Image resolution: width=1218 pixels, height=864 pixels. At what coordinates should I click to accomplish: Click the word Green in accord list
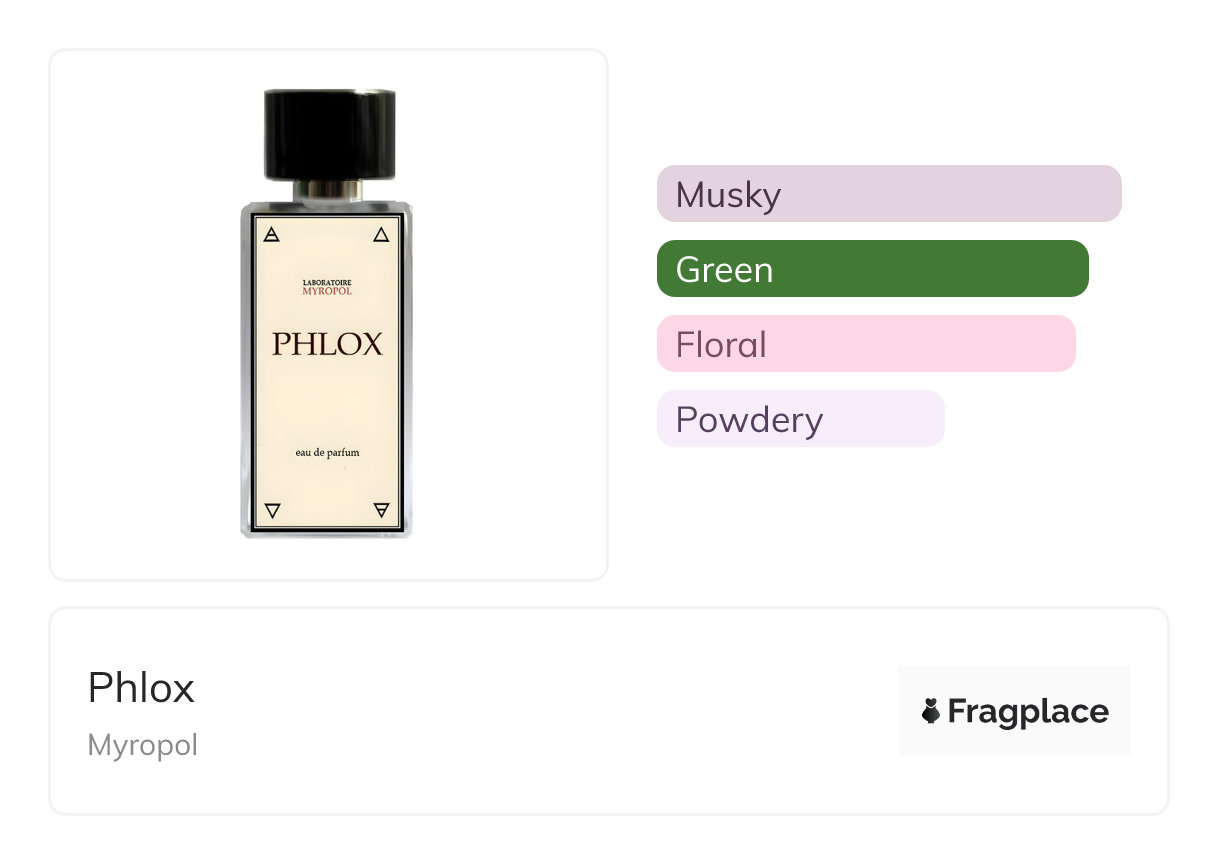pyautogui.click(x=724, y=270)
